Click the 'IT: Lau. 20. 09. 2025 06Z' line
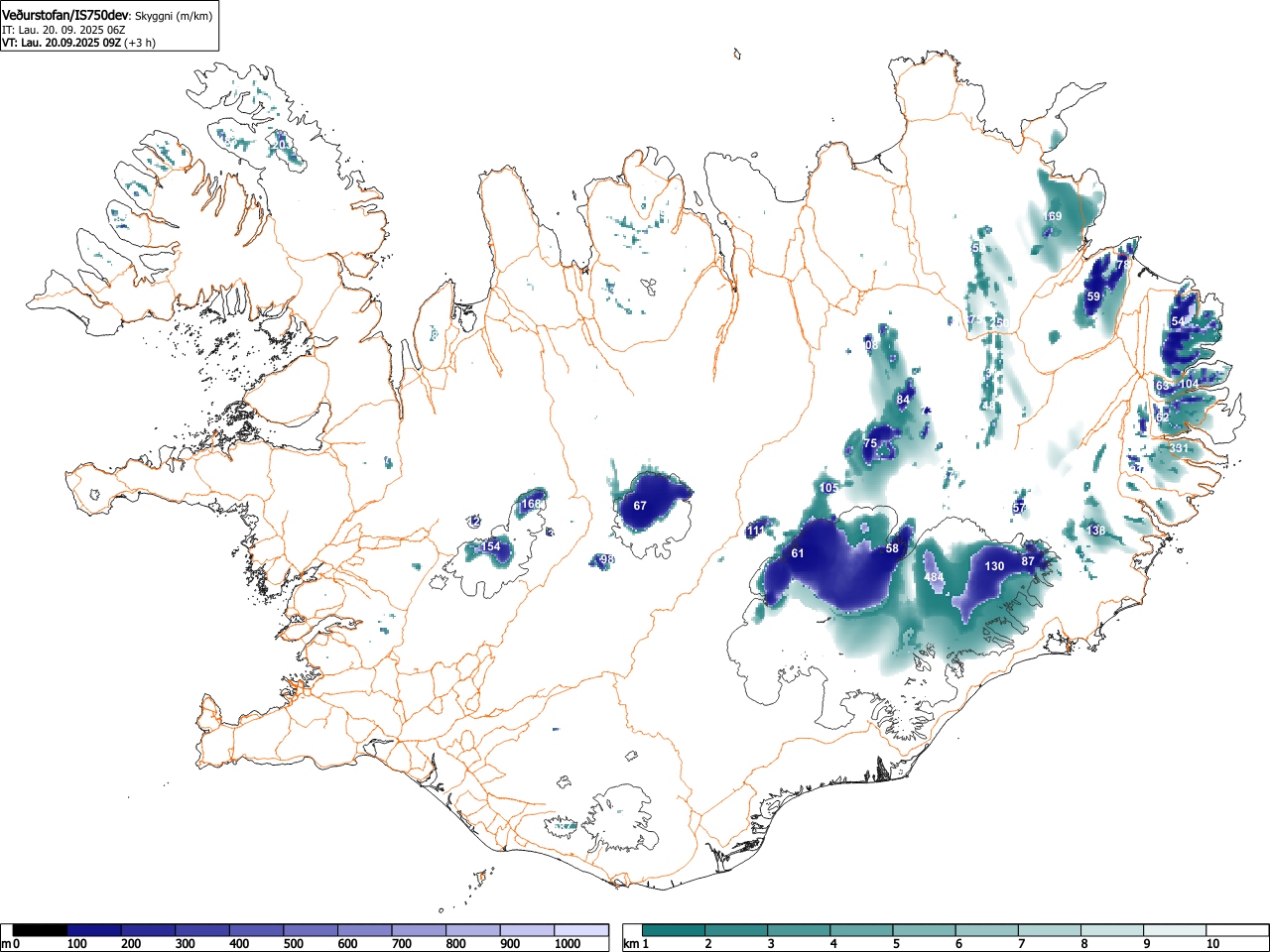 pyautogui.click(x=63, y=30)
